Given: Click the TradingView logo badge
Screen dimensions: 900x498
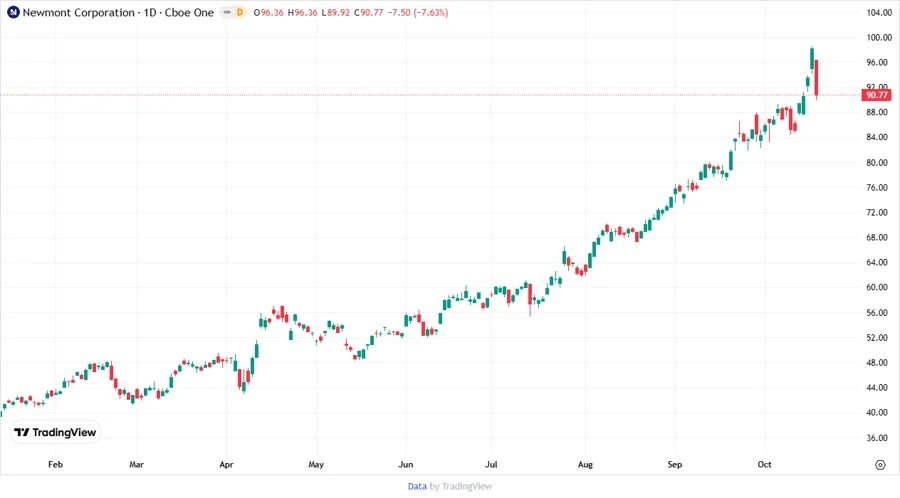Looking at the screenshot, I should [55, 432].
